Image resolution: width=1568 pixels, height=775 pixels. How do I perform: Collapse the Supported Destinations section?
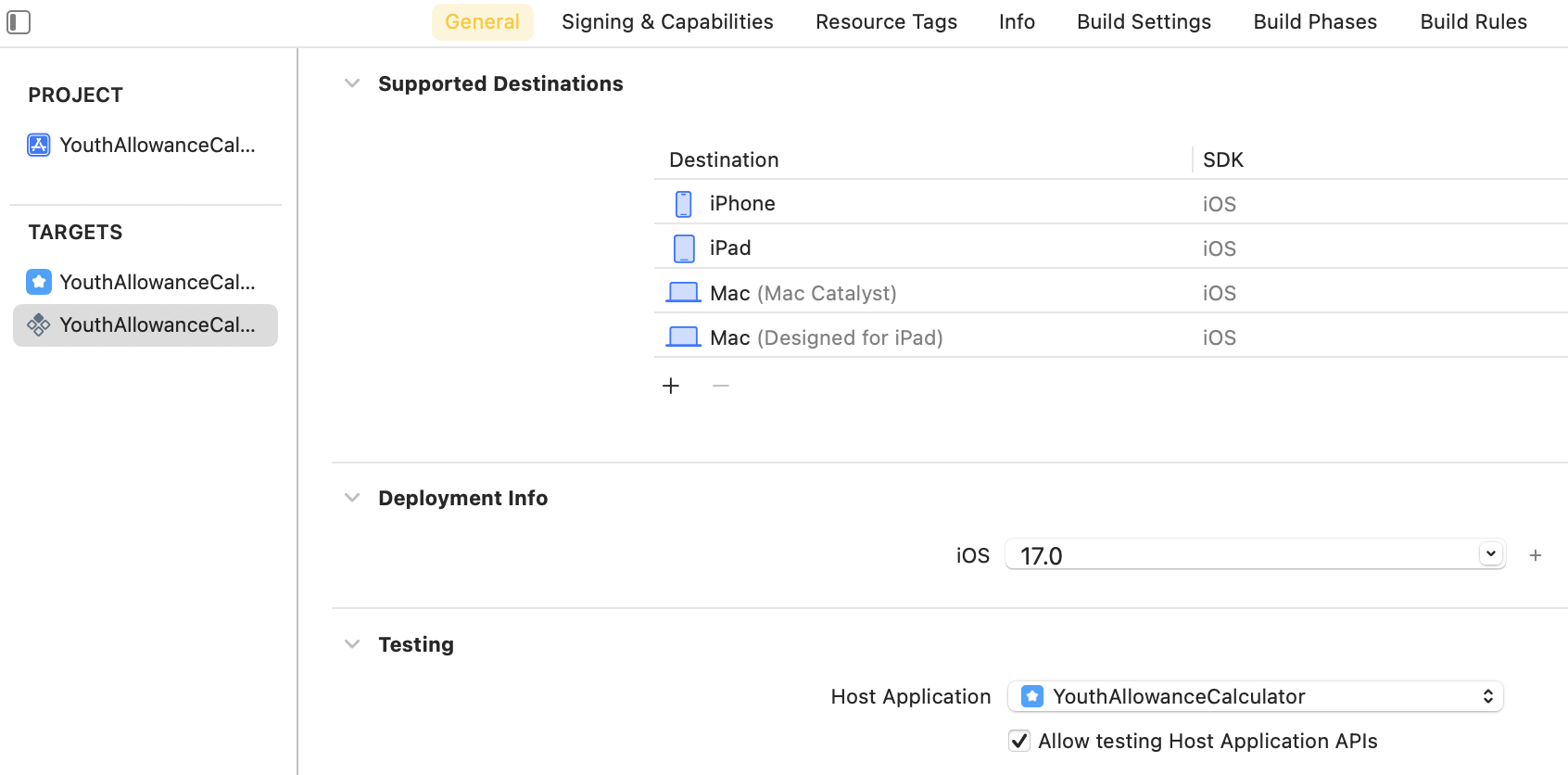click(x=352, y=83)
